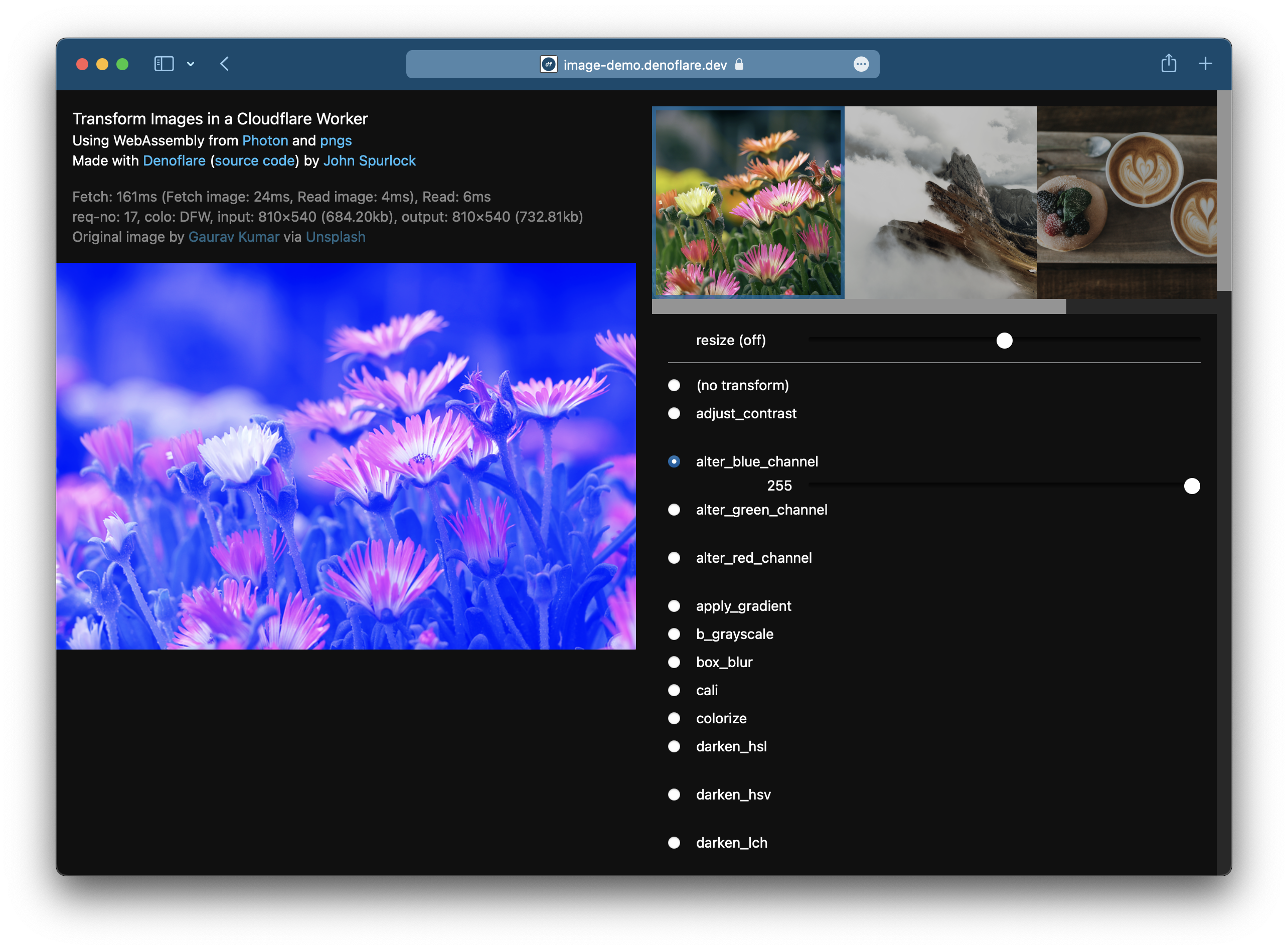Enable the b_grayscale transform
The image size is (1288, 950).
(674, 635)
